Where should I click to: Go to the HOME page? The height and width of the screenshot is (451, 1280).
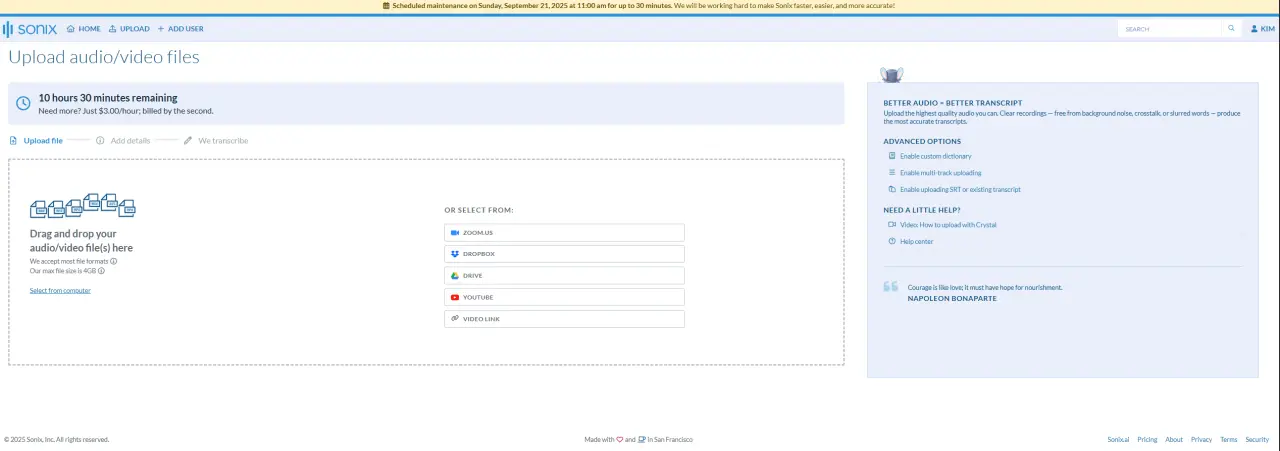[83, 29]
